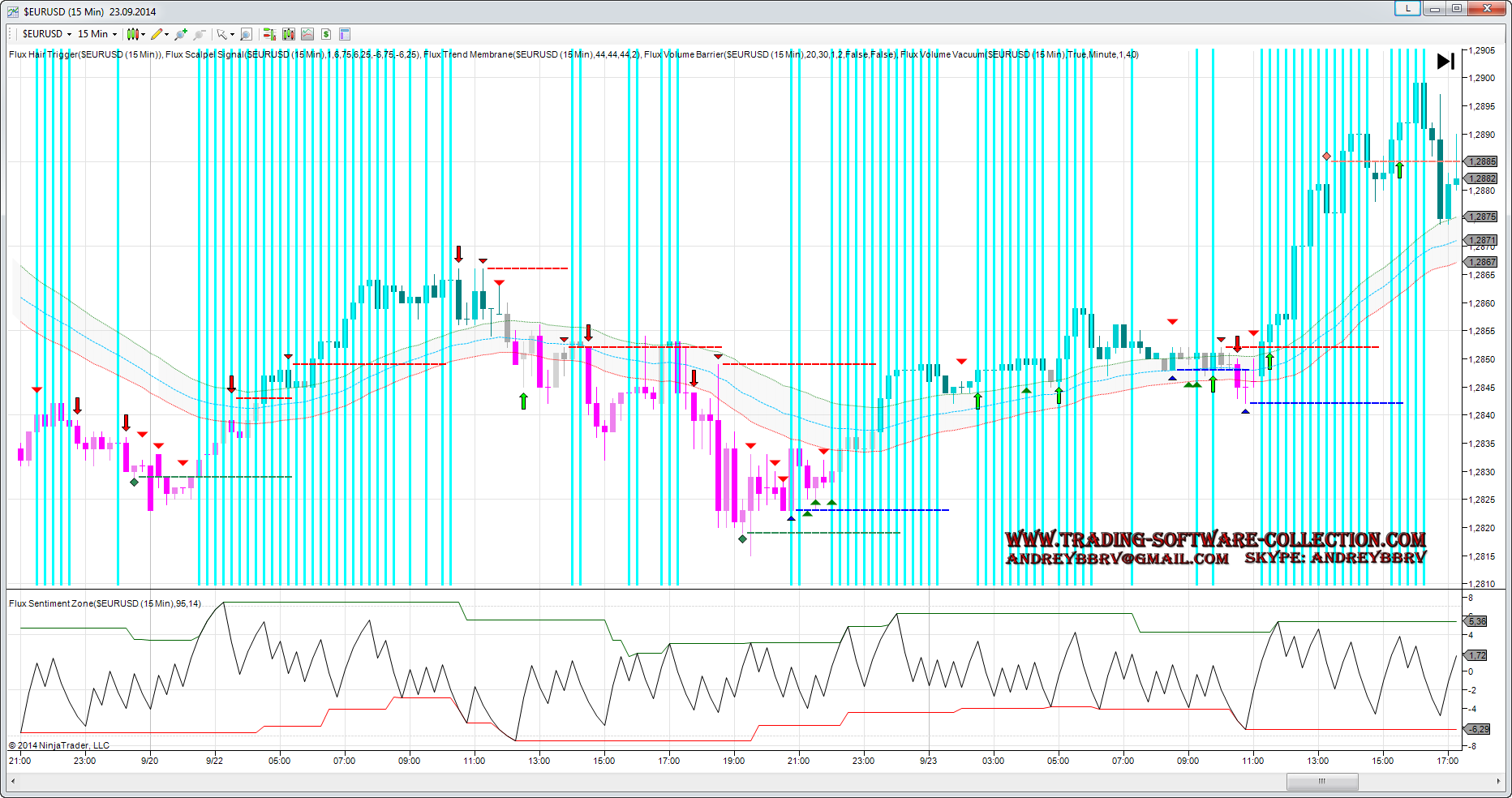Select the pencil drawing tools icon
Screen dimensions: 1512x798
(x=158, y=34)
